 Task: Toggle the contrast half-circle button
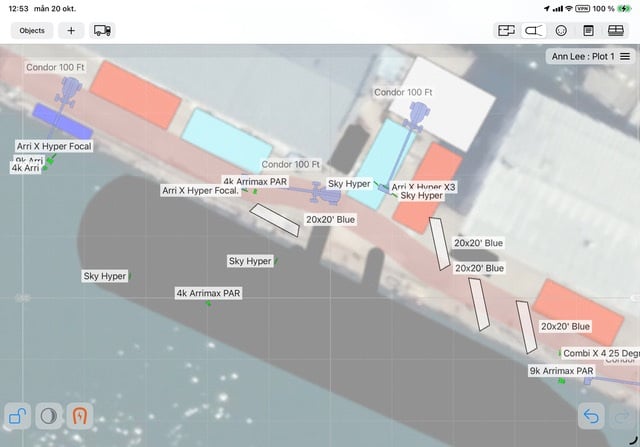(x=48, y=416)
